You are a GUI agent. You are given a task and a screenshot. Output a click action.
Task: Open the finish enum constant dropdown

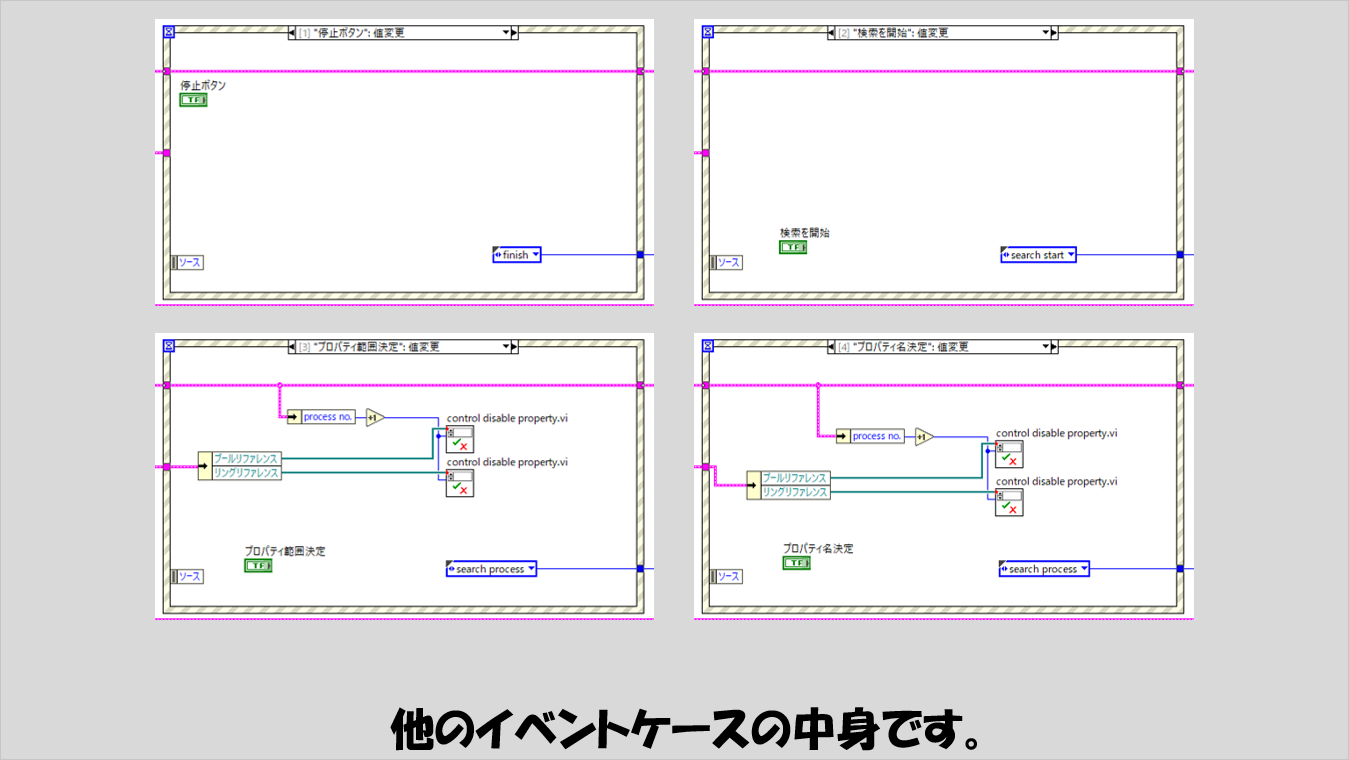tap(536, 255)
